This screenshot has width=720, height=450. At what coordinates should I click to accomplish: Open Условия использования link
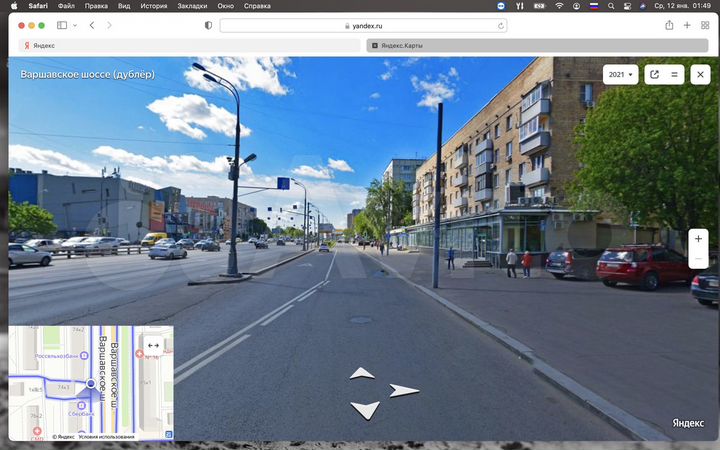(x=107, y=437)
